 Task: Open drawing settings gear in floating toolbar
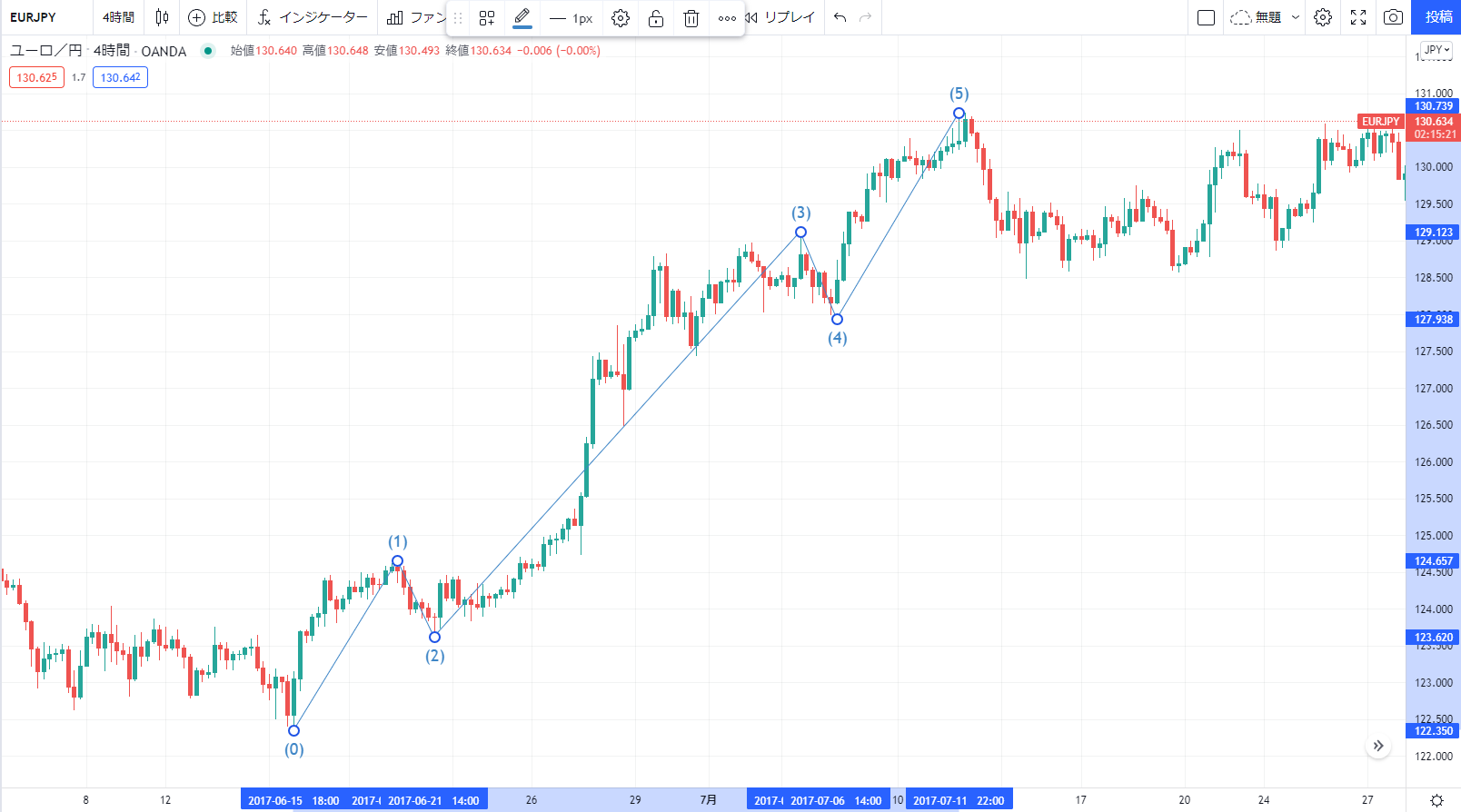[x=621, y=18]
